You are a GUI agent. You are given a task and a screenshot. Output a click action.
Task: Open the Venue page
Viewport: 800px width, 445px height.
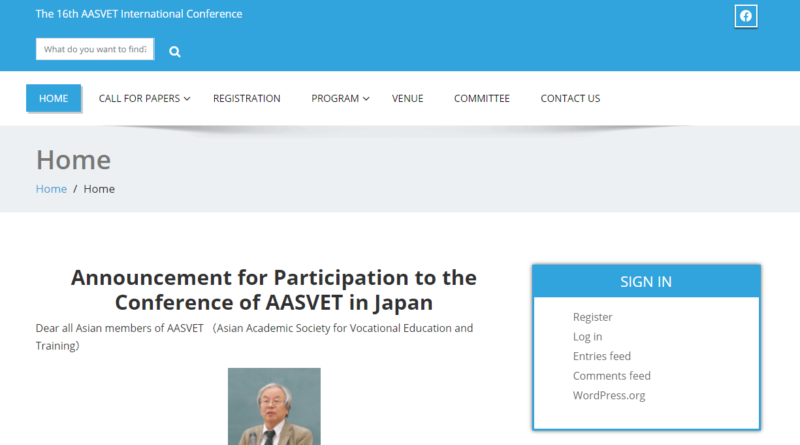(x=407, y=98)
